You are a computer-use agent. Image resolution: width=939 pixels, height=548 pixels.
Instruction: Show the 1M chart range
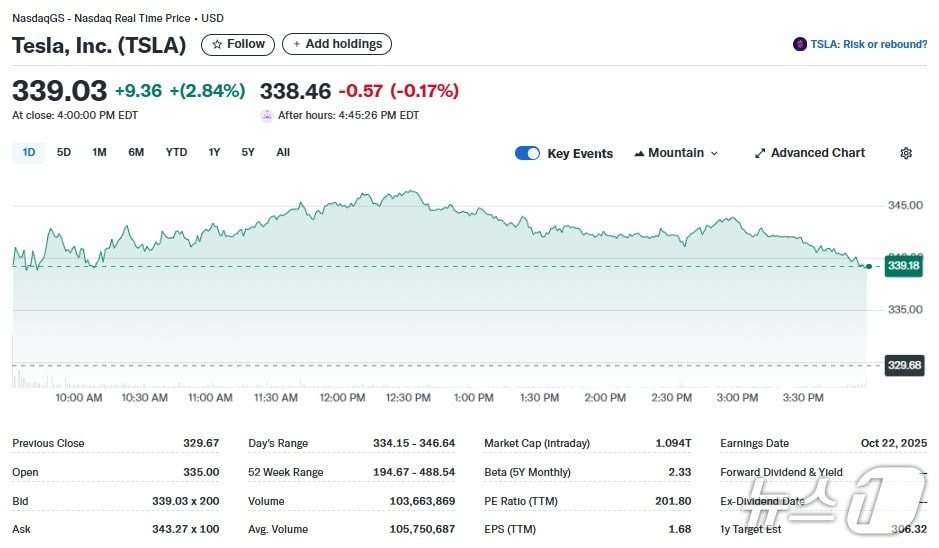(99, 152)
